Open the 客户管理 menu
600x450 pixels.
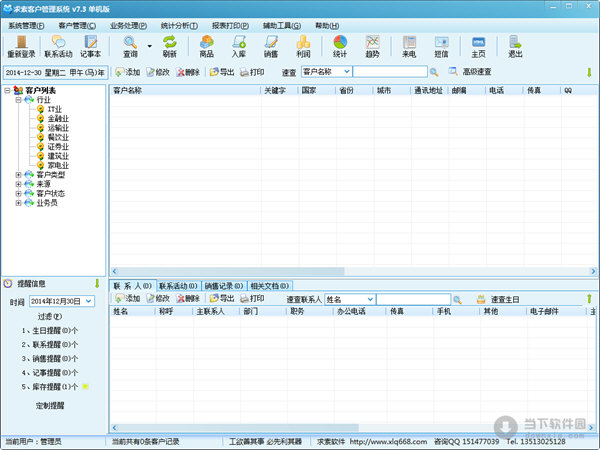pos(77,26)
